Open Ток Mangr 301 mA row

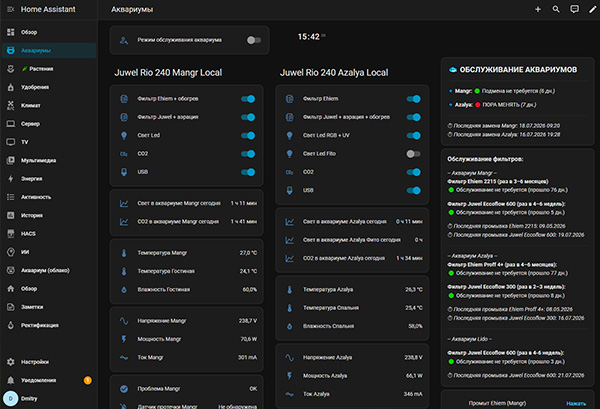tap(187, 357)
